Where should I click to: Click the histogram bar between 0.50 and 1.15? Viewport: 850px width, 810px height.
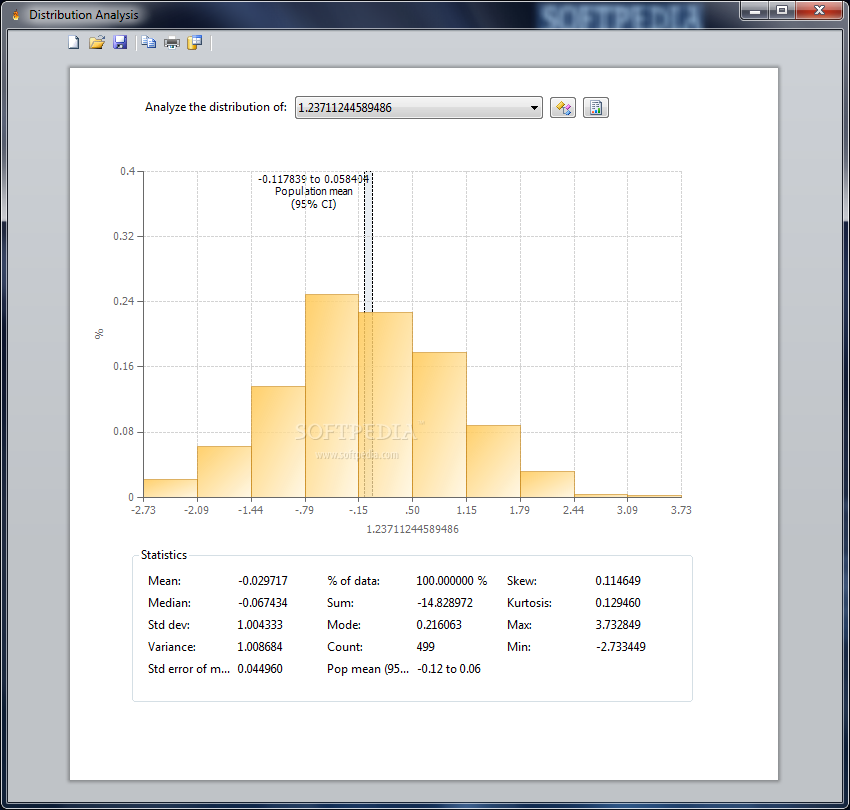coord(439,425)
